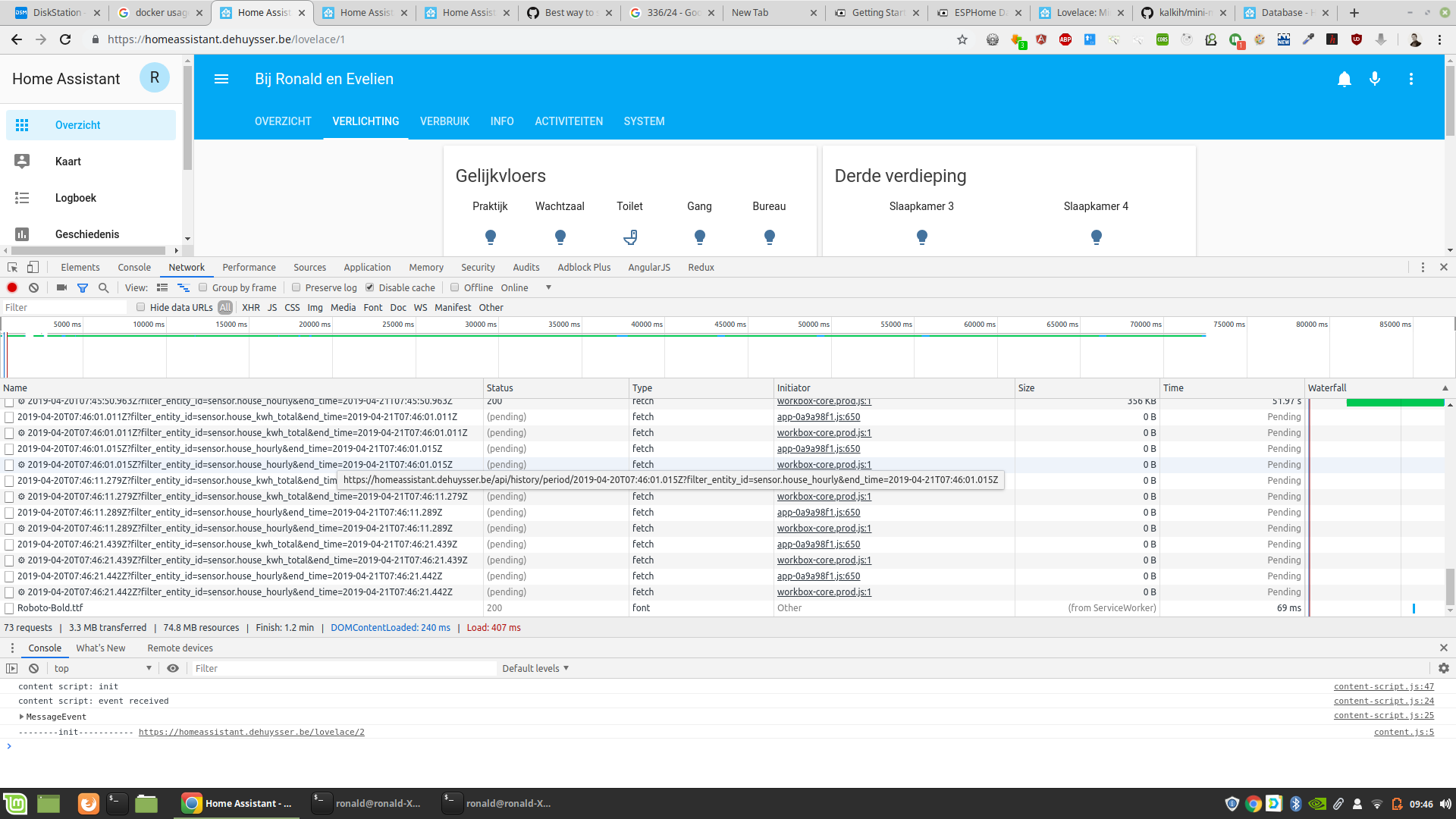Click the DevTools network filter funnel icon
The width and height of the screenshot is (1456, 819).
[x=83, y=288]
